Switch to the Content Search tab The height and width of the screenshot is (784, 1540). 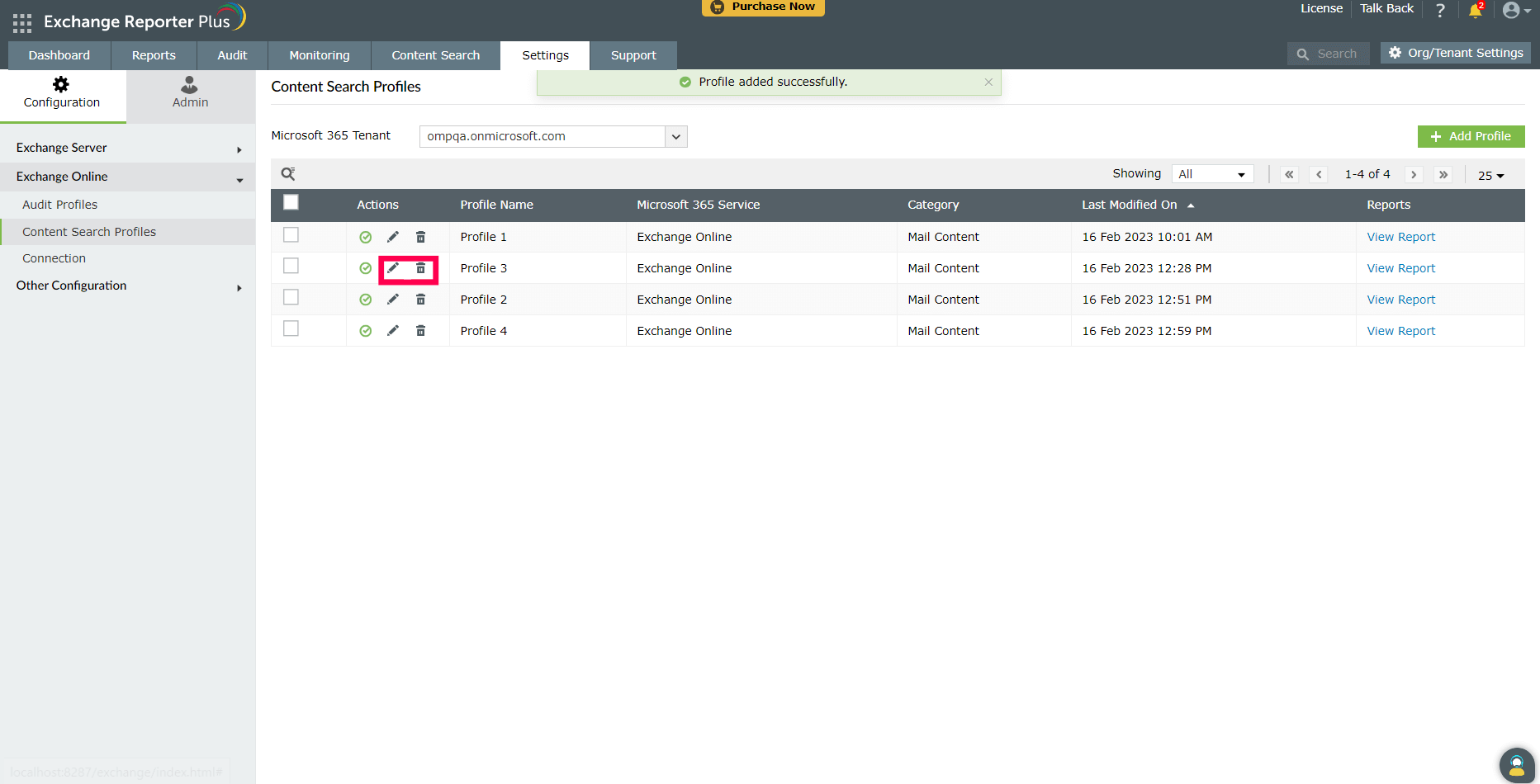436,55
